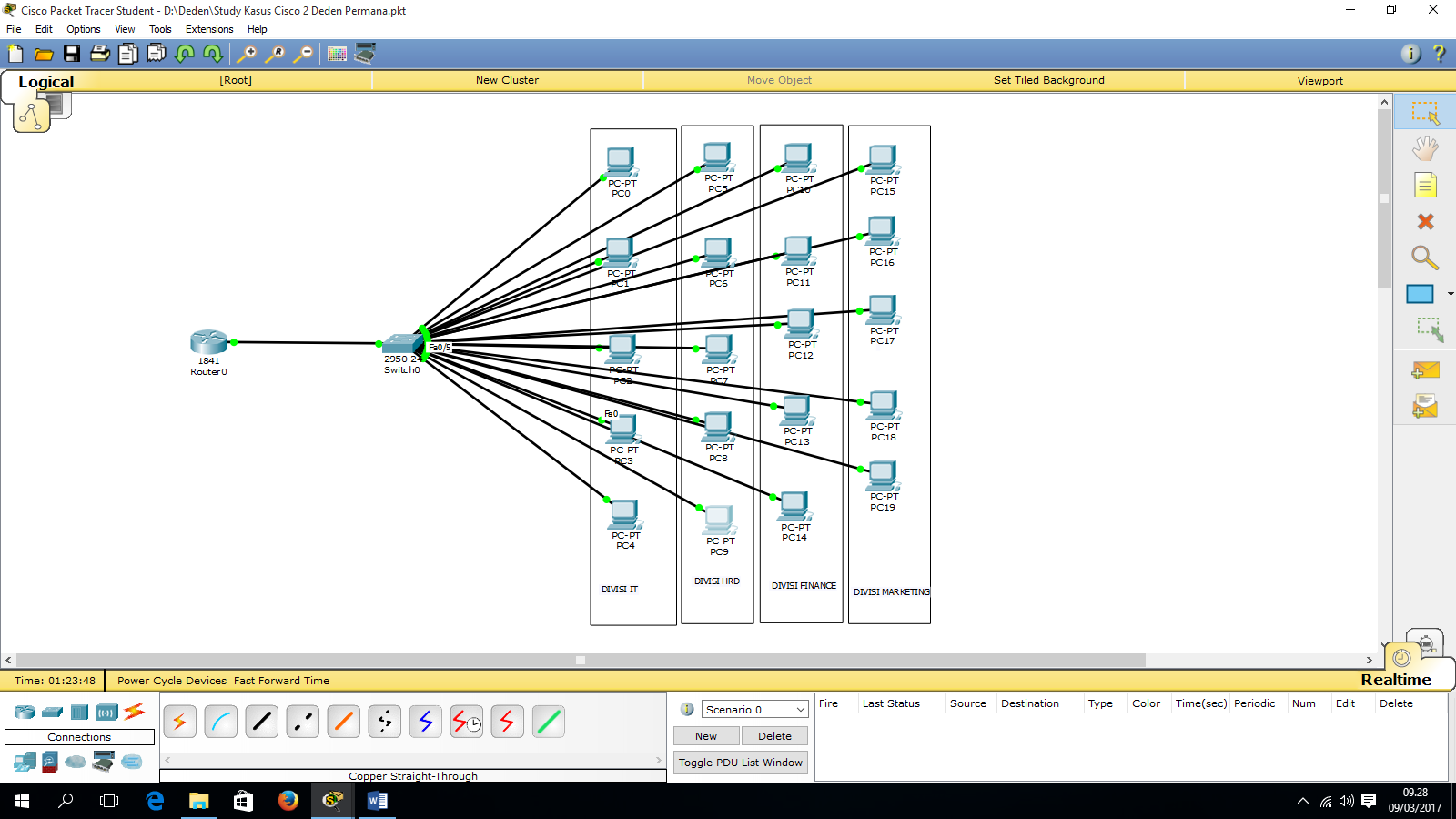Click the New scenario button
This screenshot has height=819, width=1456.
[x=706, y=736]
